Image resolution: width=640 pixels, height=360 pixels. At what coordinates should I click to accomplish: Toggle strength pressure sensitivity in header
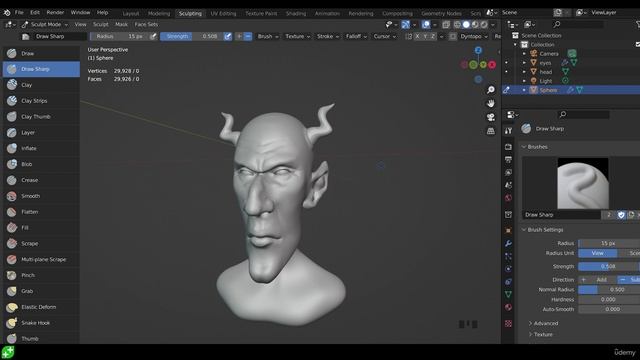(x=228, y=36)
